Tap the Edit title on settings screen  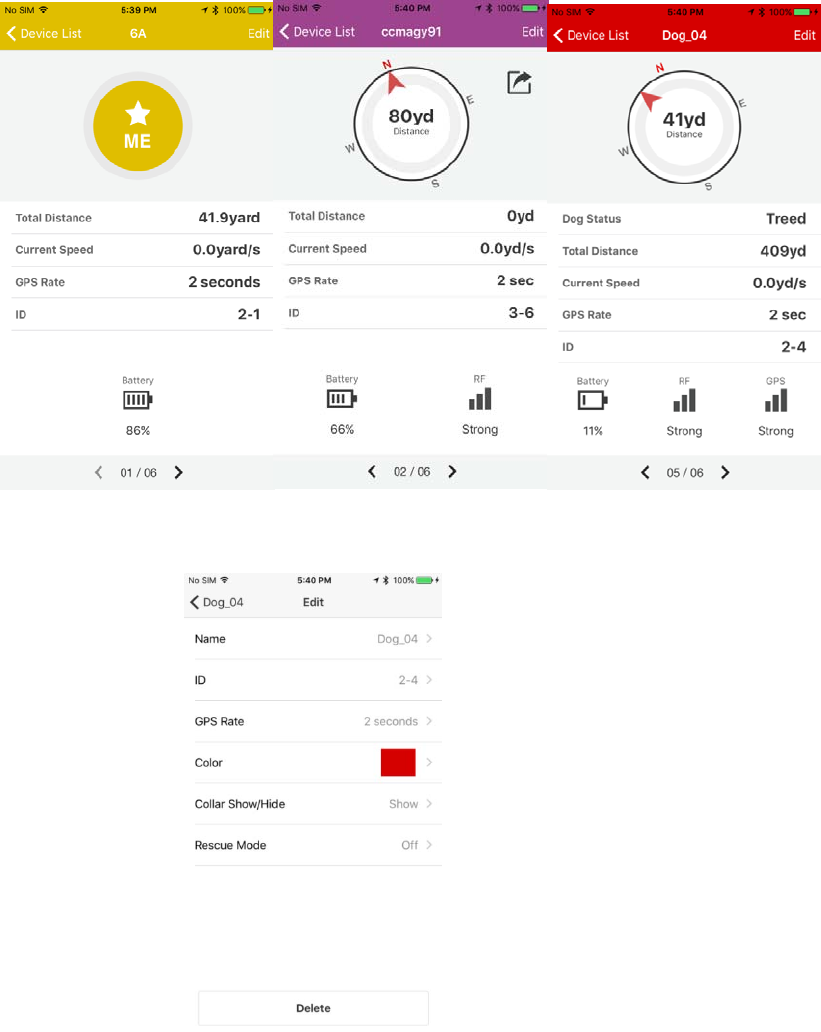tap(313, 602)
